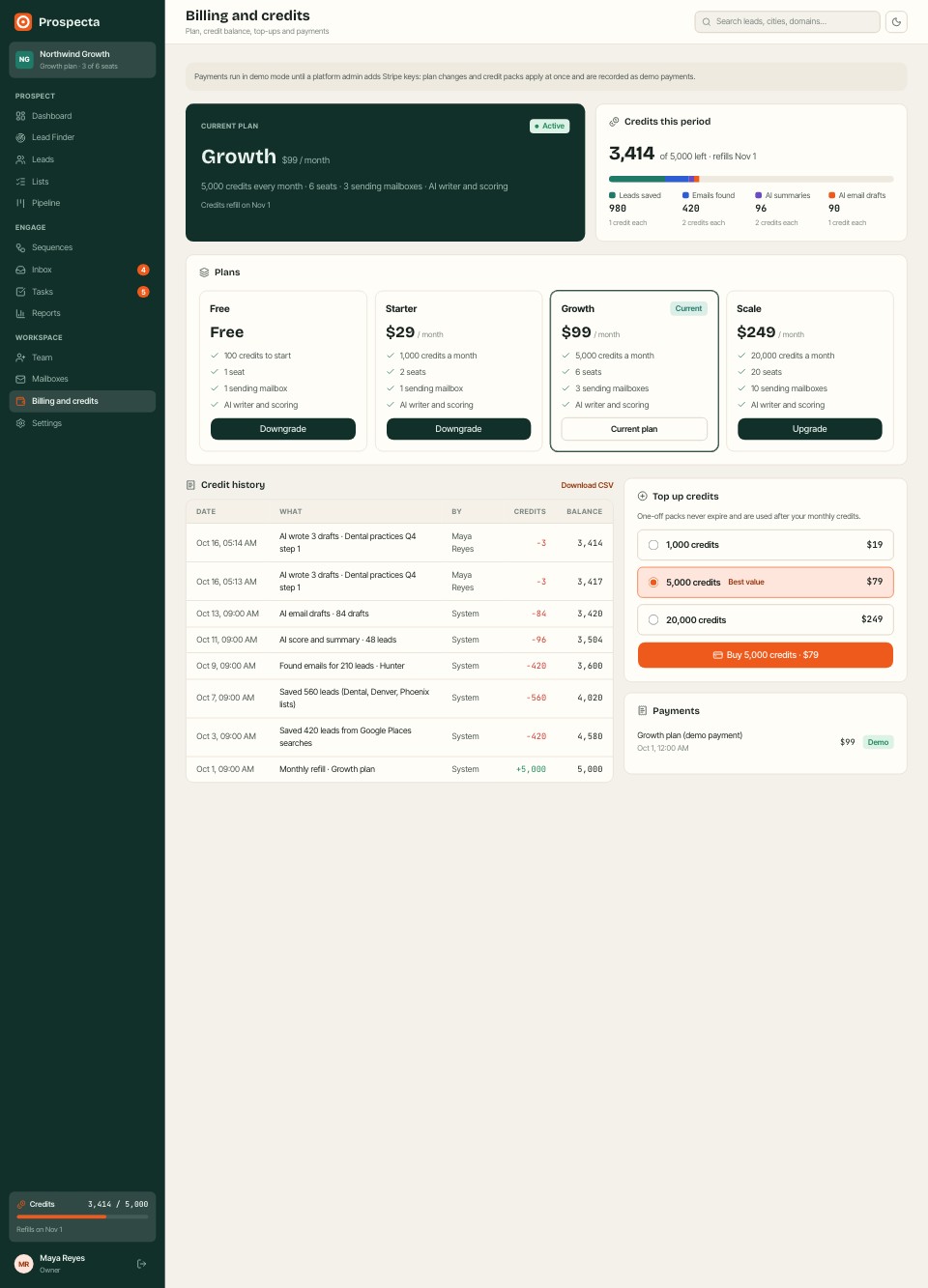Click the Credits this period link icon
Viewport: 928px width, 1288px height.
tap(614, 122)
